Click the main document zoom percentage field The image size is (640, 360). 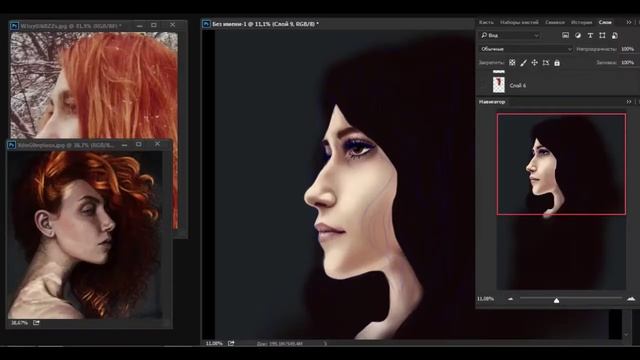pos(214,343)
